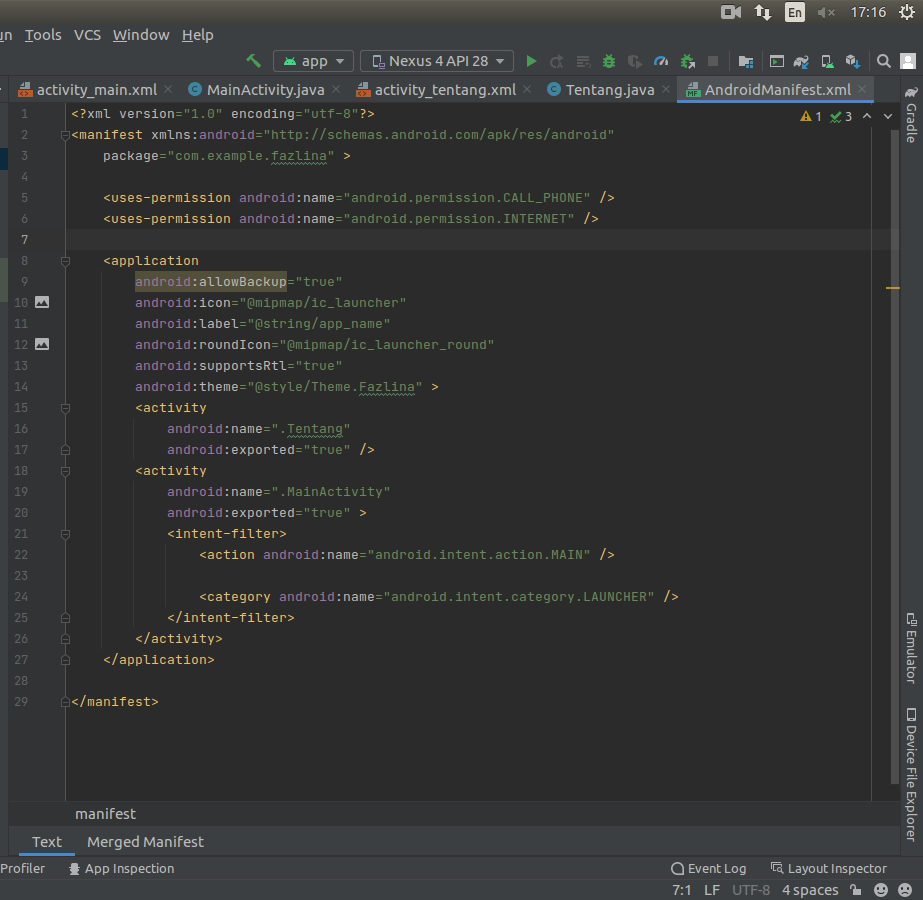This screenshot has height=900, width=923.
Task: Click the Make Project hammer icon
Action: [x=254, y=61]
